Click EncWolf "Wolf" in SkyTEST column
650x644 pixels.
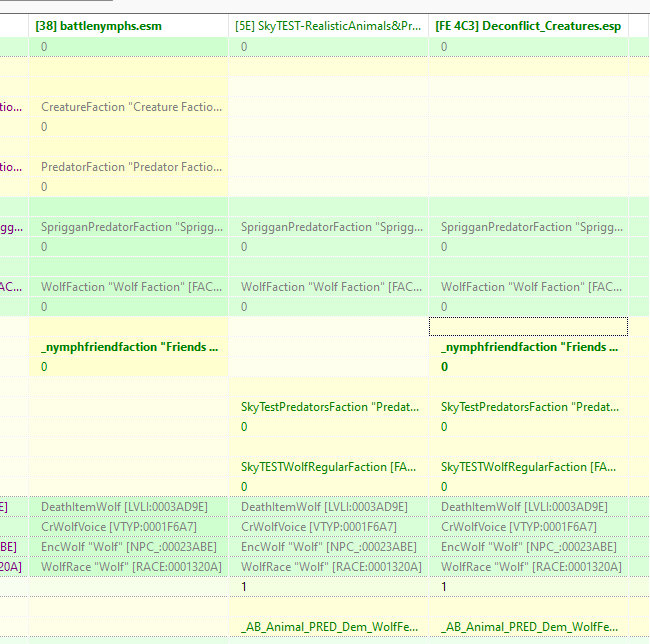pos(328,547)
